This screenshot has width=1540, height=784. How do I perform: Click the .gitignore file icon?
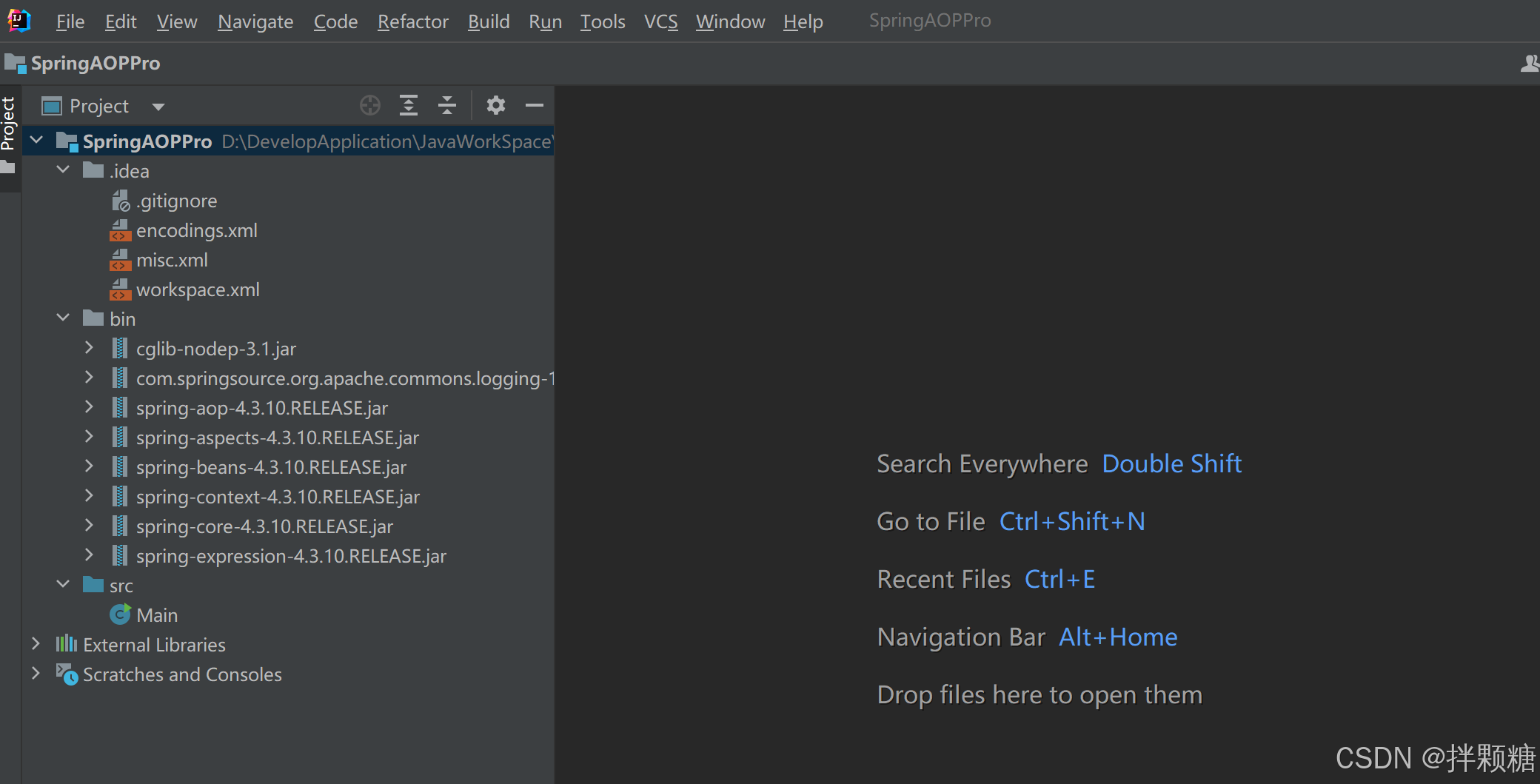121,201
